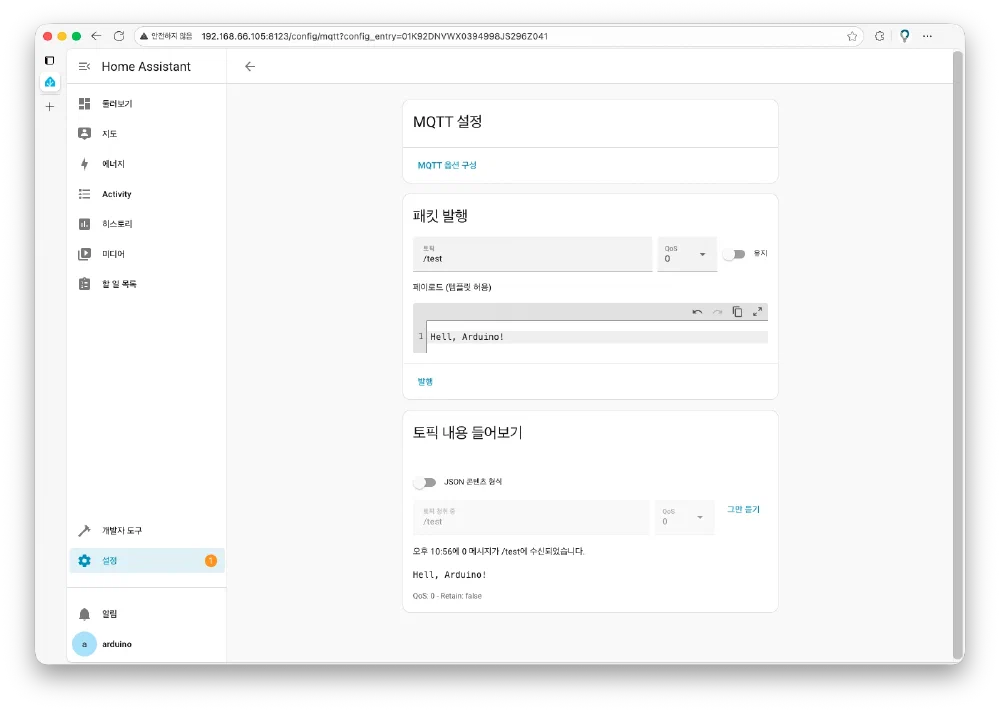Open the QoS dropdown in 패킷 발행 section
Screen dimensions: 1000x711
click(x=686, y=253)
